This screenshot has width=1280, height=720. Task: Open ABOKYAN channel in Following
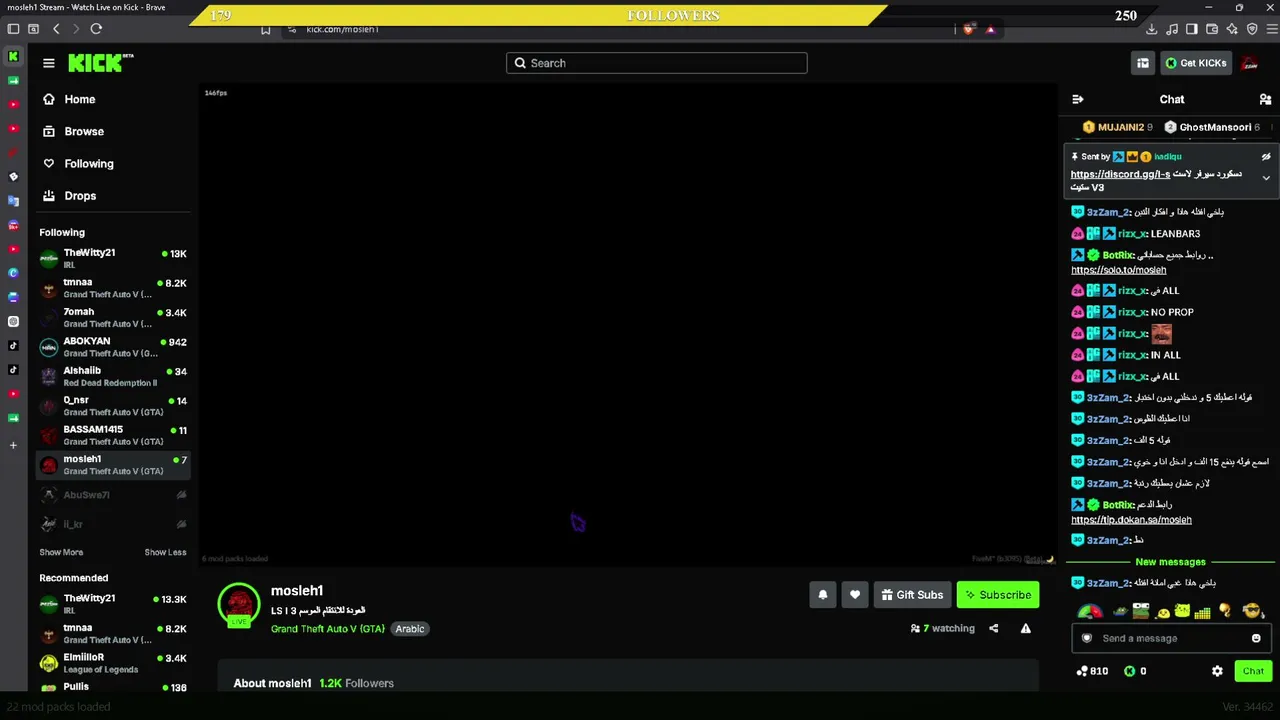click(x=113, y=347)
